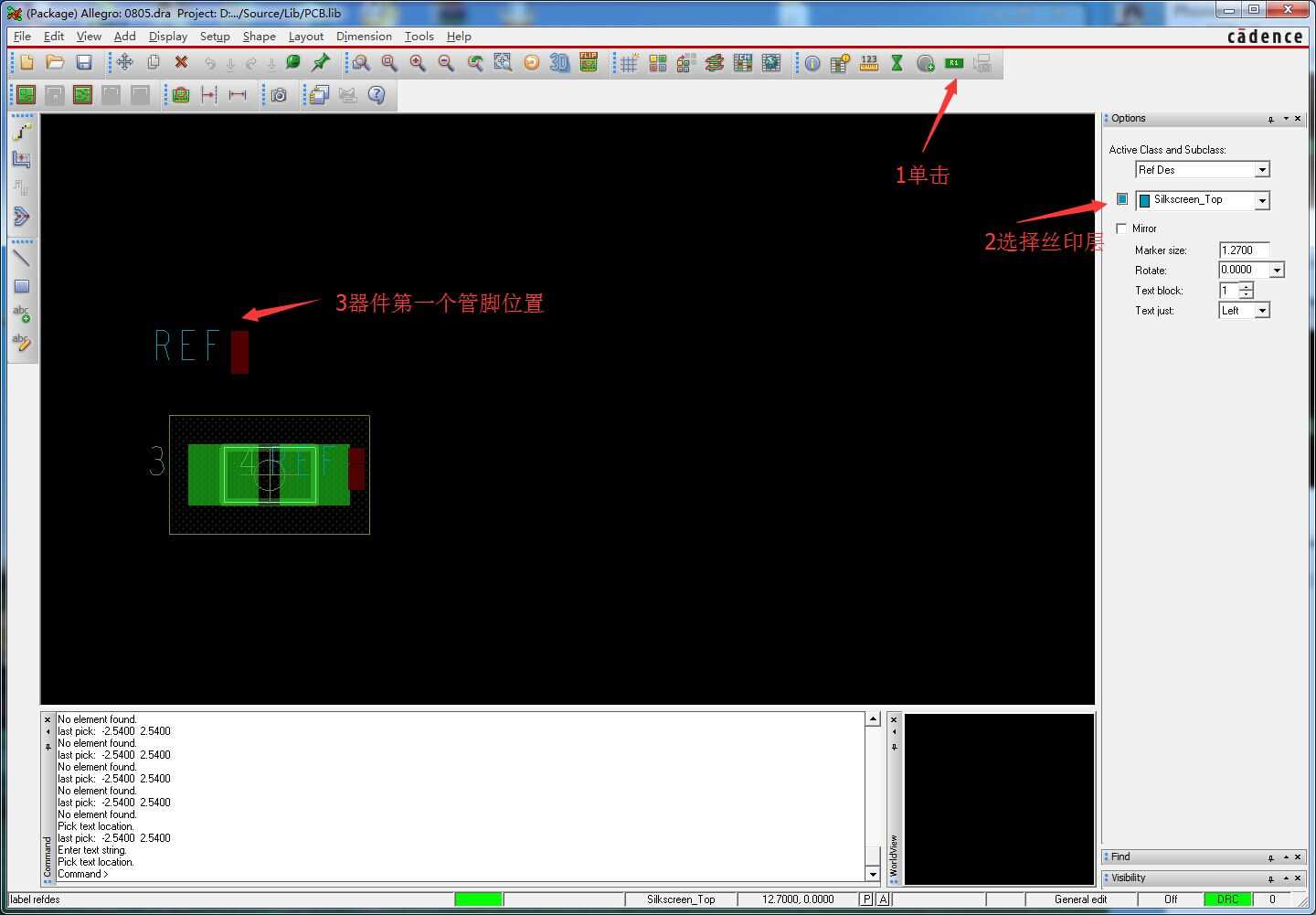Open the File menu
Viewport: 1316px width, 915px height.
tap(23, 37)
